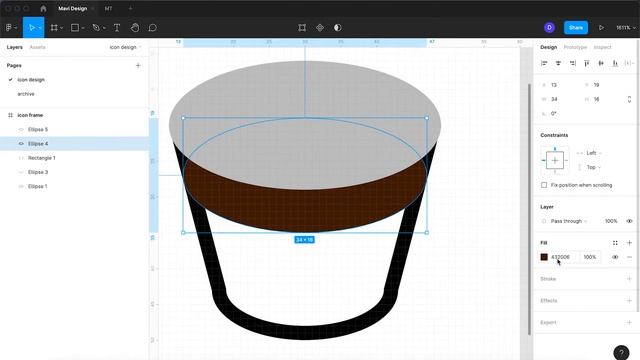Image resolution: width=640 pixels, height=360 pixels.
Task: Click the Edit object icon in toolbar
Action: pyautogui.click(x=302, y=28)
